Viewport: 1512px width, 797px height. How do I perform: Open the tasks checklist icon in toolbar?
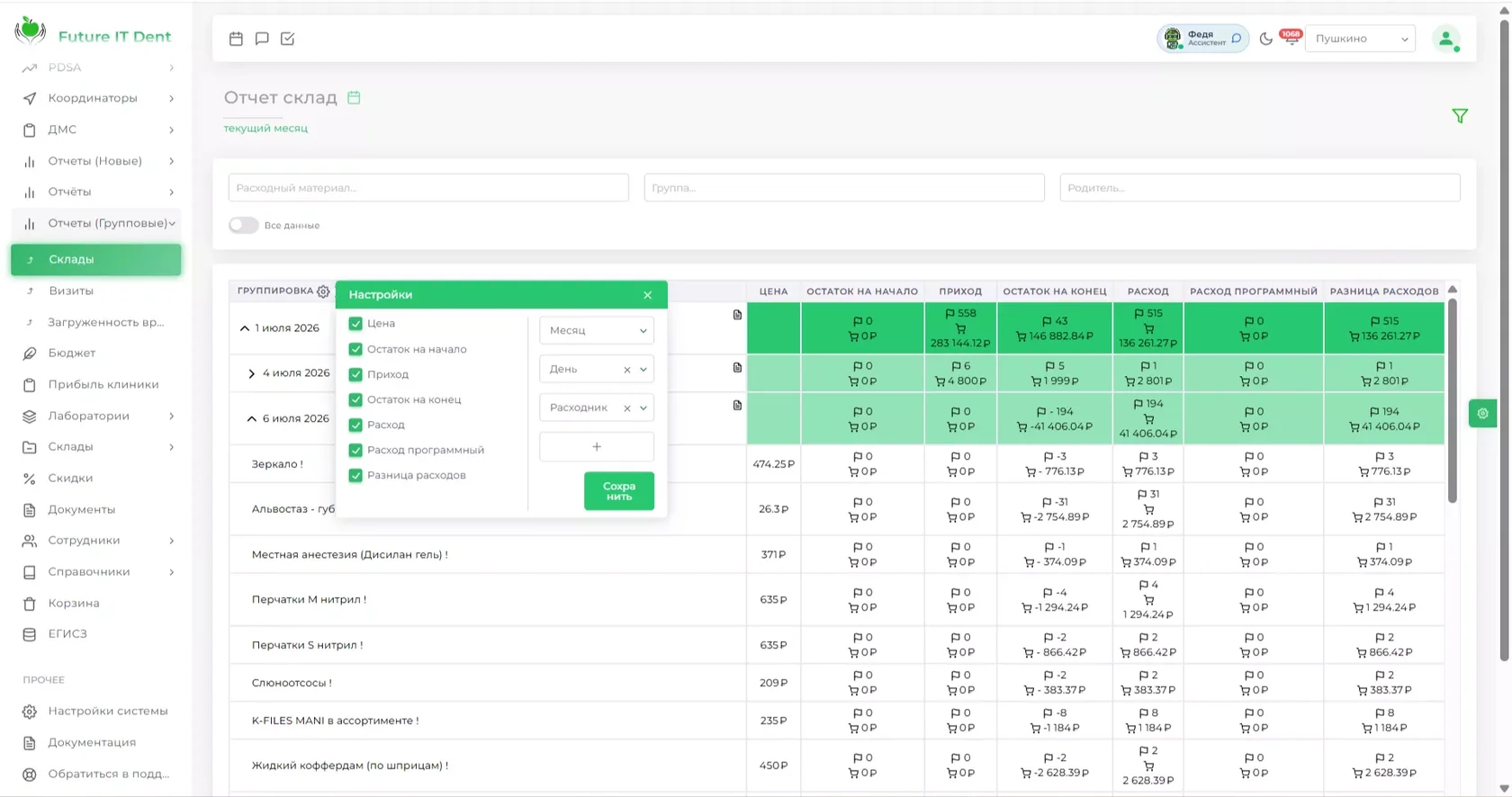pos(288,39)
